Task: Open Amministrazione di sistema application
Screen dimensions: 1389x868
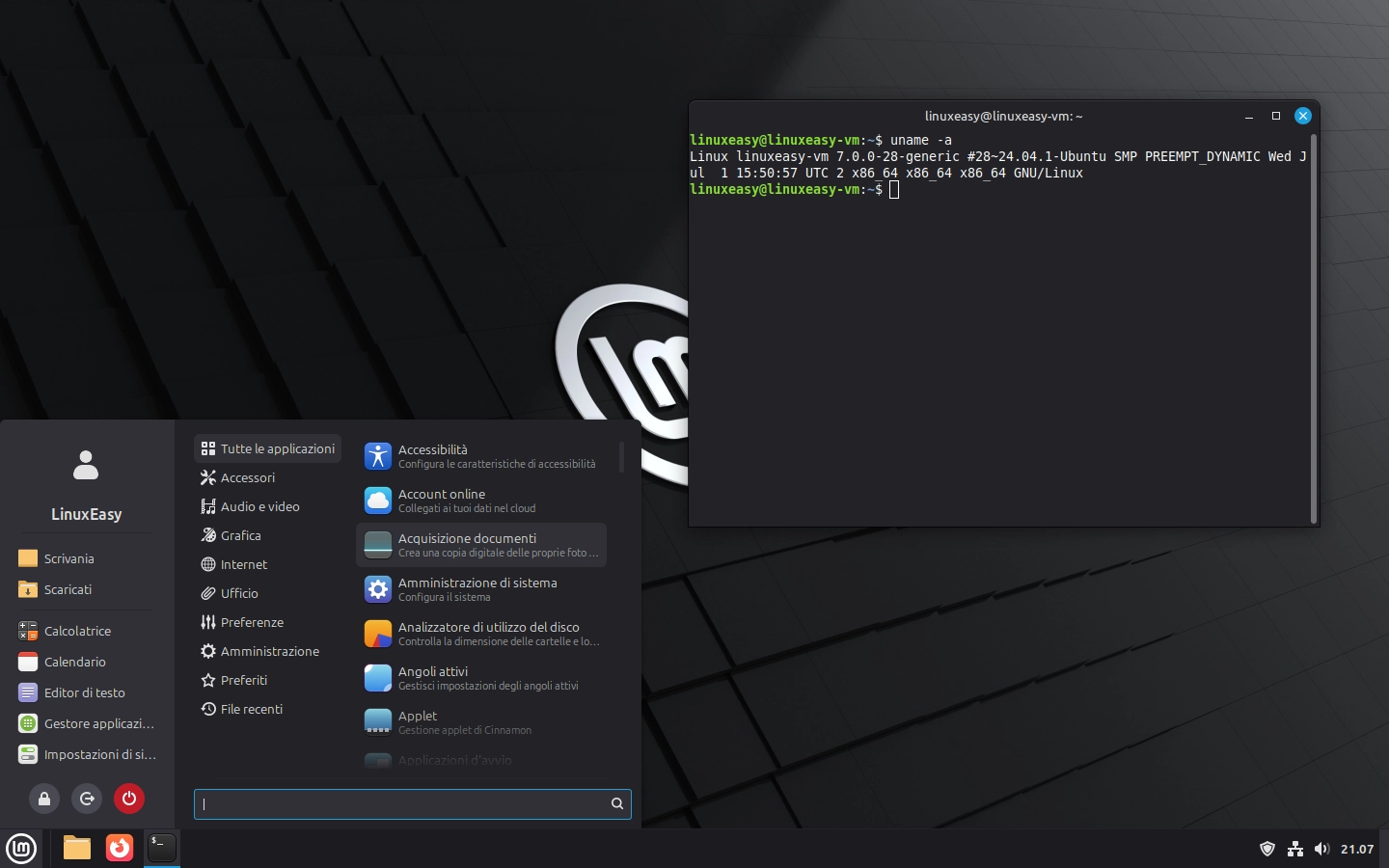Action: (x=481, y=589)
